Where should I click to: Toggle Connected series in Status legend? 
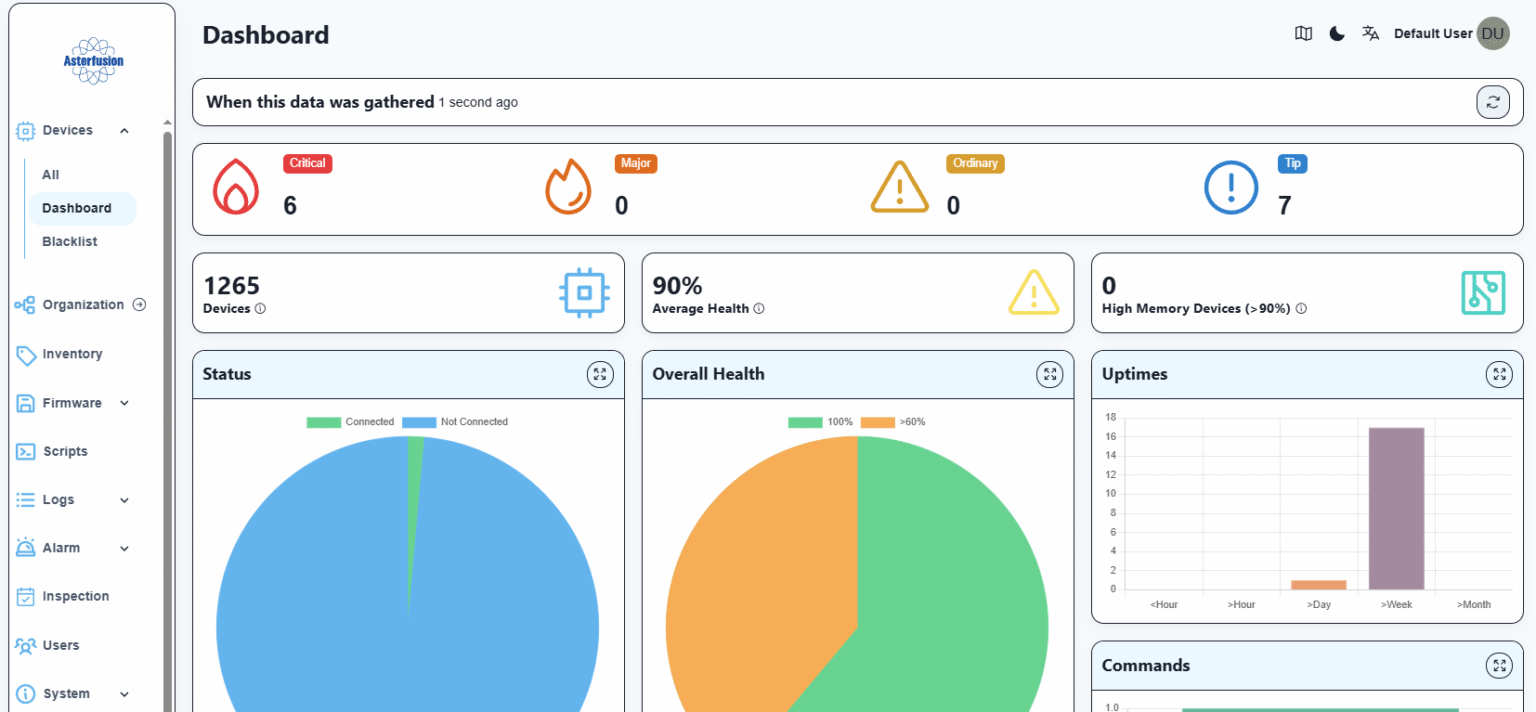pyautogui.click(x=350, y=422)
